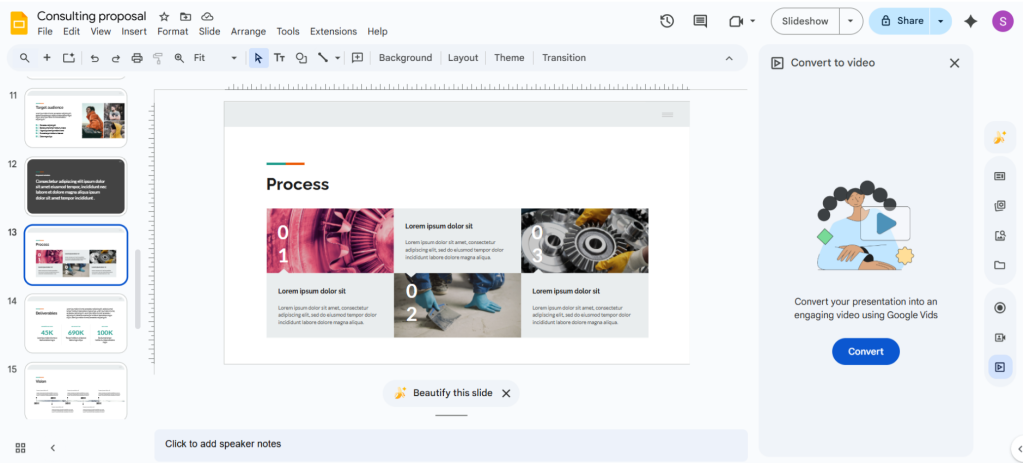Screen dimensions: 1024x463
Task: Open the Extensions menu
Action: coord(333,31)
